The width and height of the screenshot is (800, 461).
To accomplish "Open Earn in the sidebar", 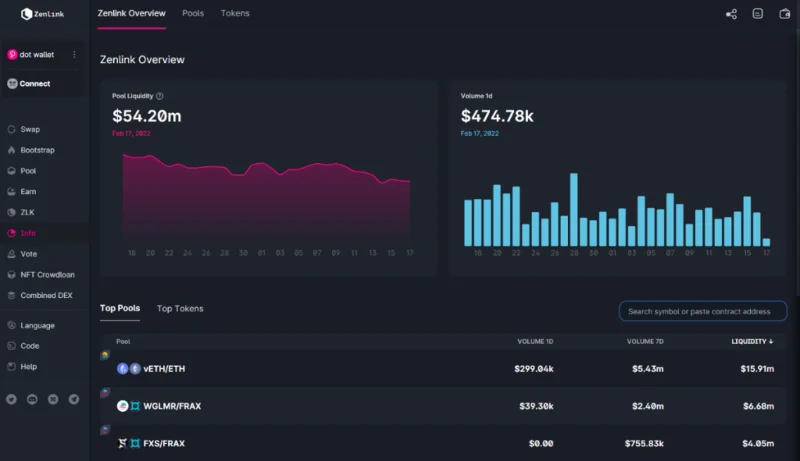I will tap(28, 192).
